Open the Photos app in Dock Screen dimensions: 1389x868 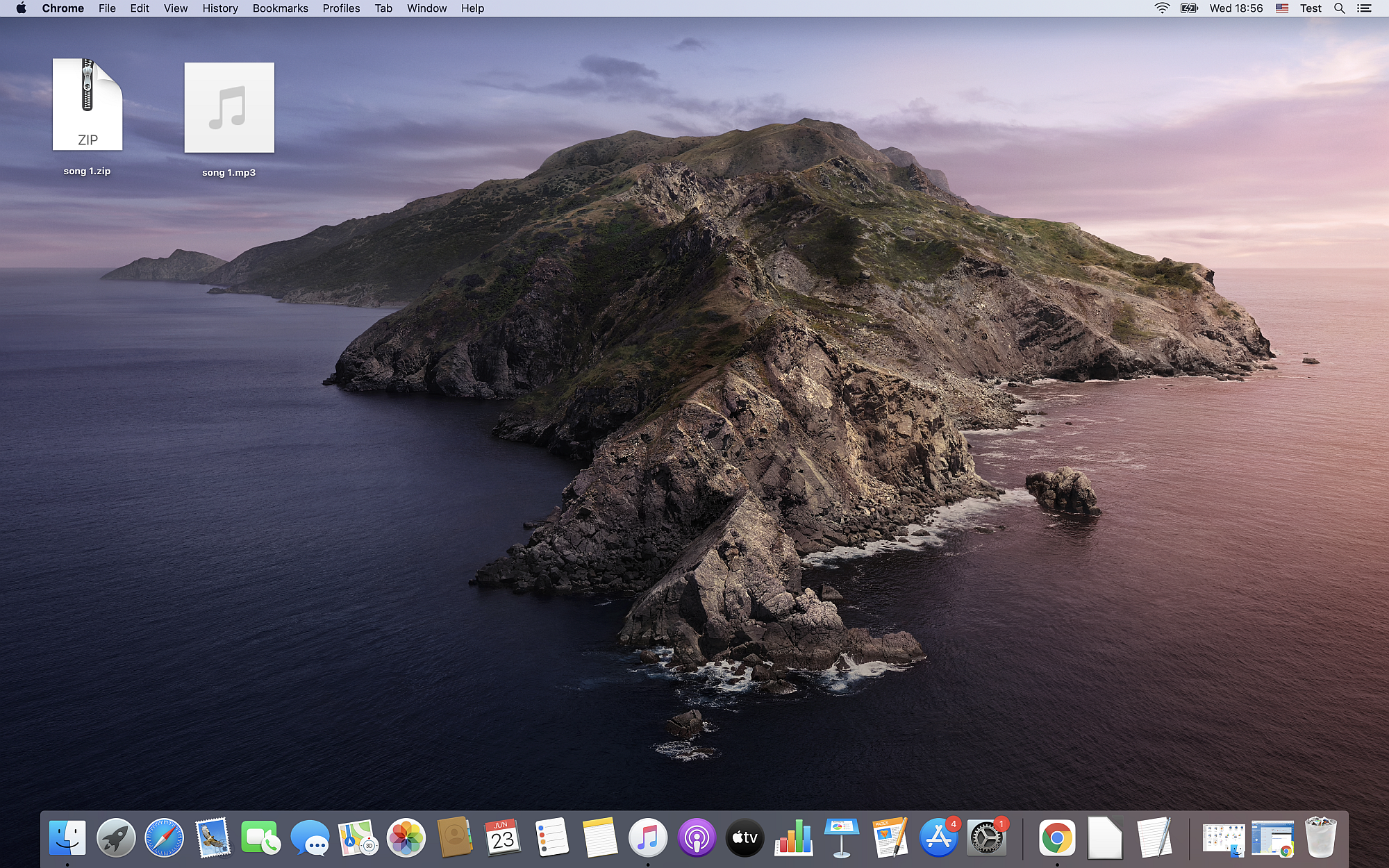406,838
